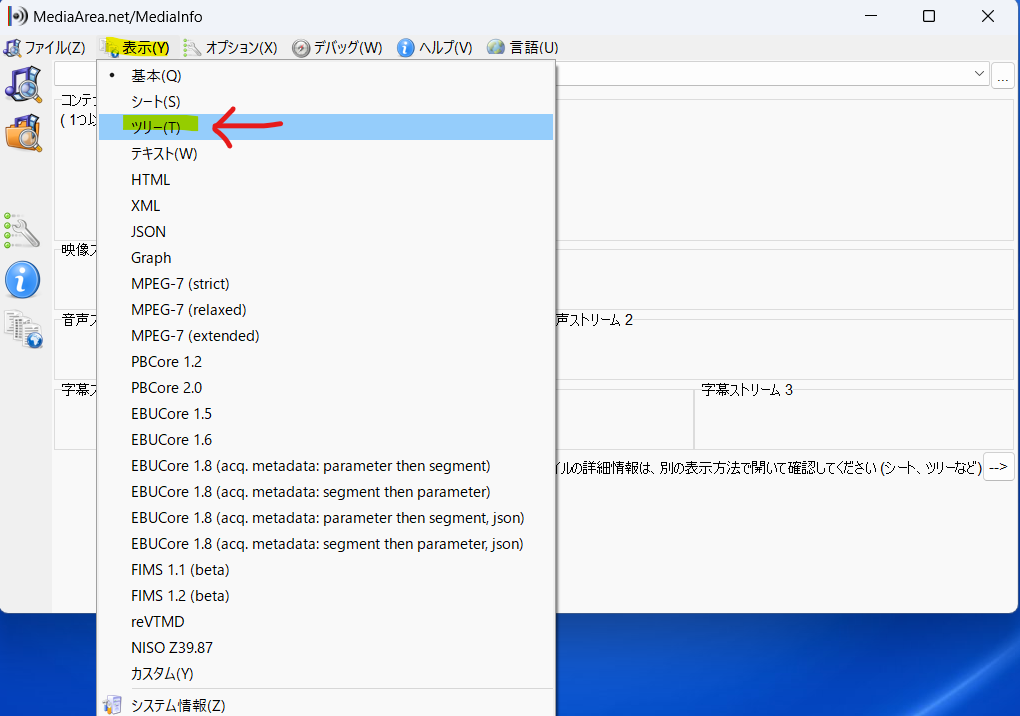
Task: Choose EBUCore 1.6 format
Action: pyautogui.click(x=326, y=440)
